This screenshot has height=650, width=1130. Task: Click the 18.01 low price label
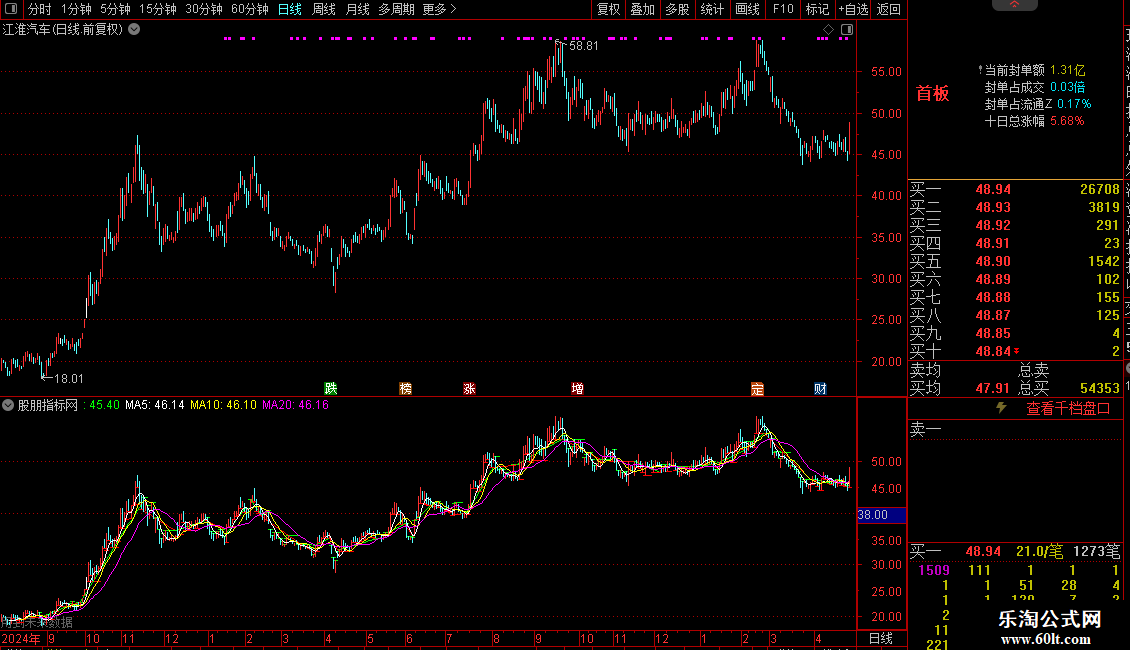click(68, 378)
